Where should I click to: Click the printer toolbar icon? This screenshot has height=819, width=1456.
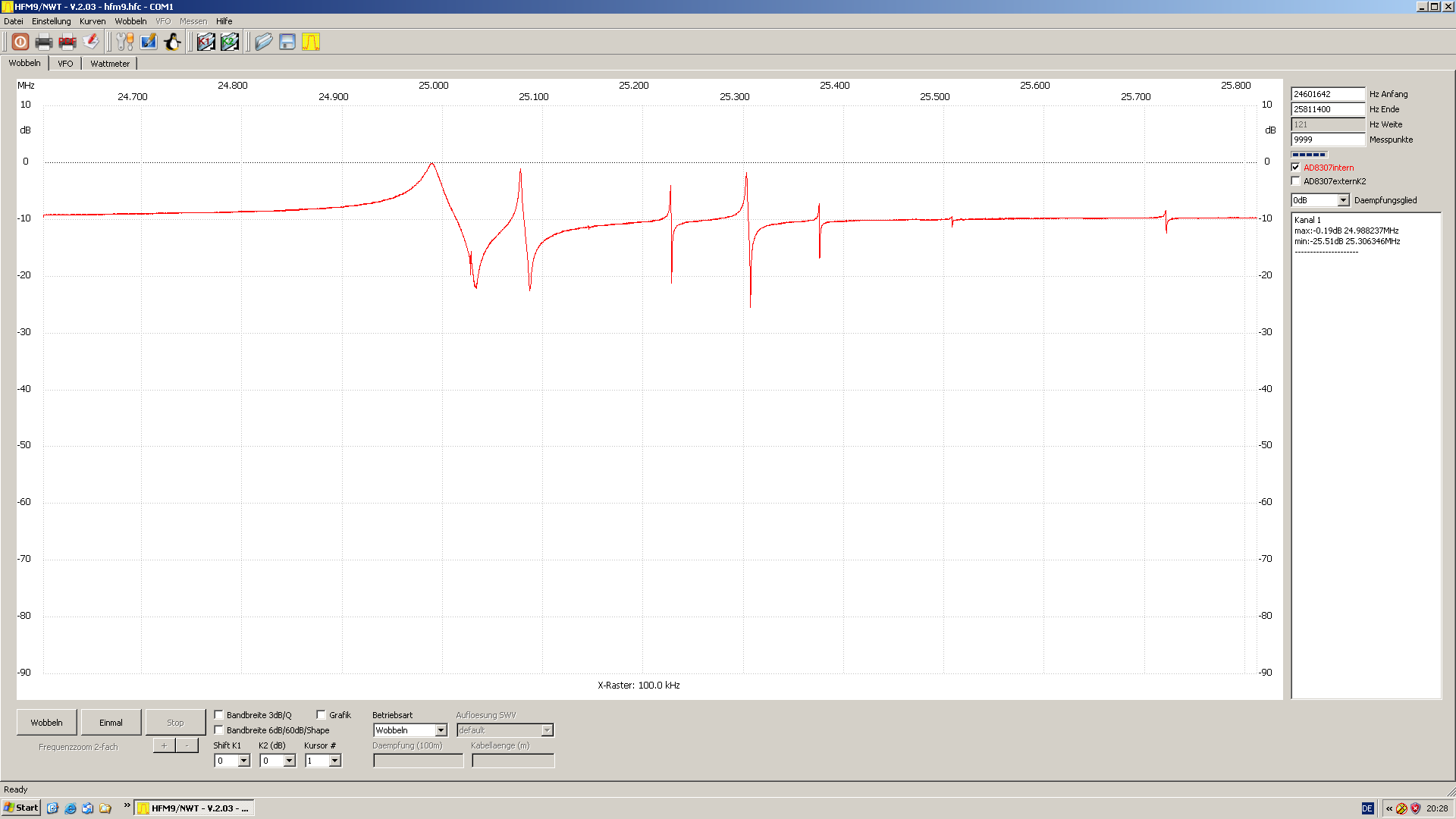point(44,42)
